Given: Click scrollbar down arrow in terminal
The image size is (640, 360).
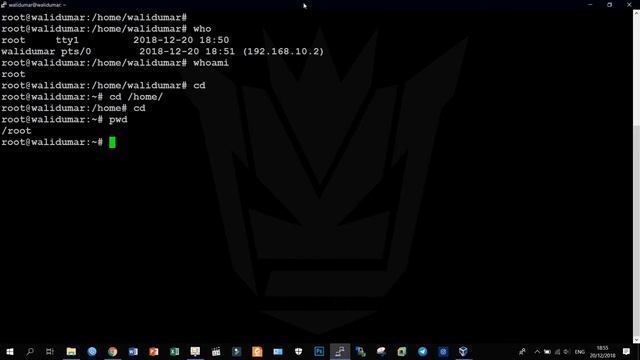Looking at the screenshot, I should 636,340.
